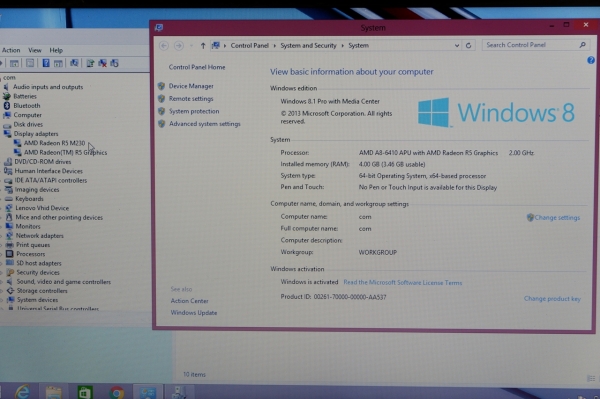Toggle the Show/Hide Action Pane toolbar icon
600x399 pixels.
(x=58, y=63)
